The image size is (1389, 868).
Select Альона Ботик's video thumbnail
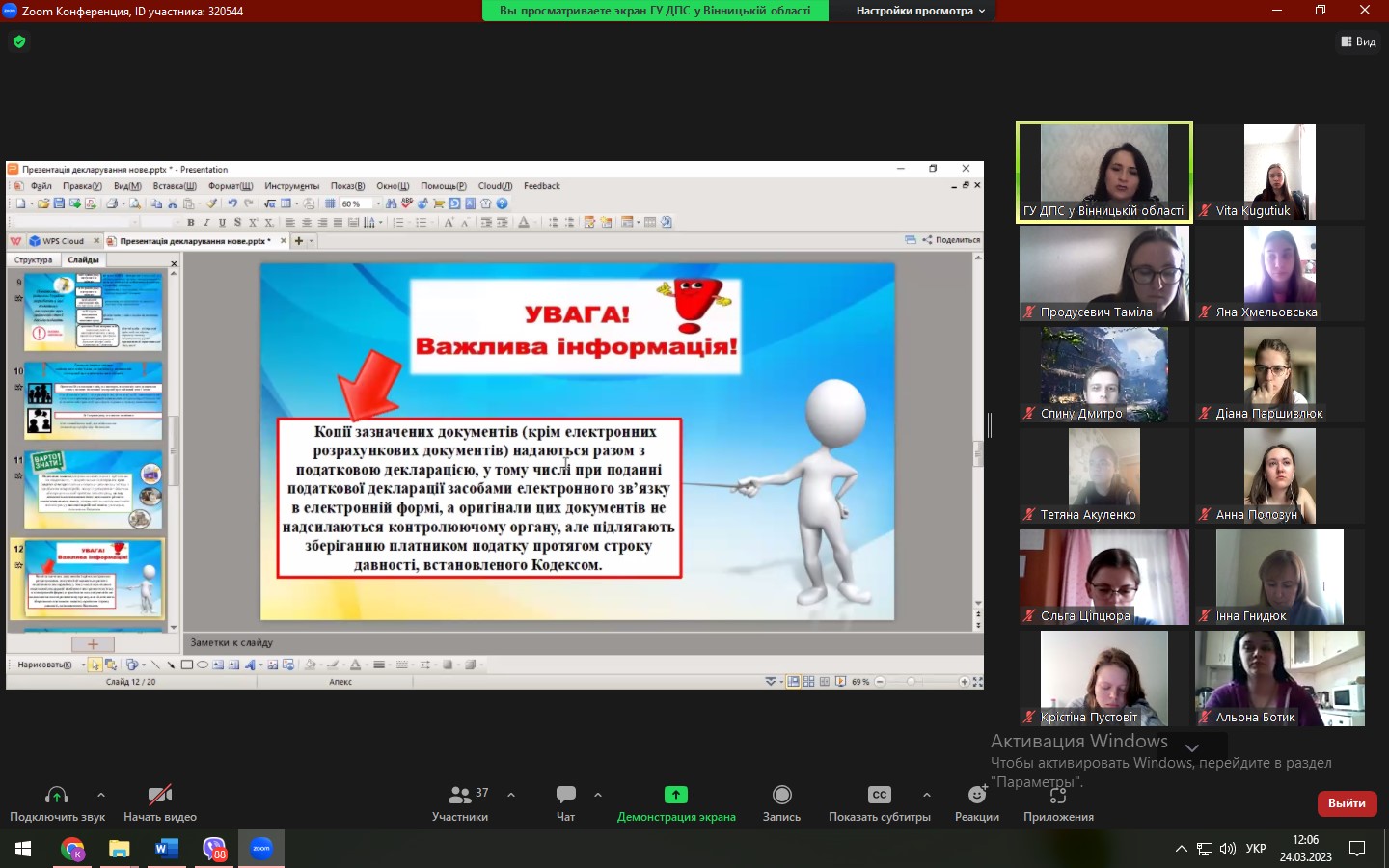(1279, 678)
